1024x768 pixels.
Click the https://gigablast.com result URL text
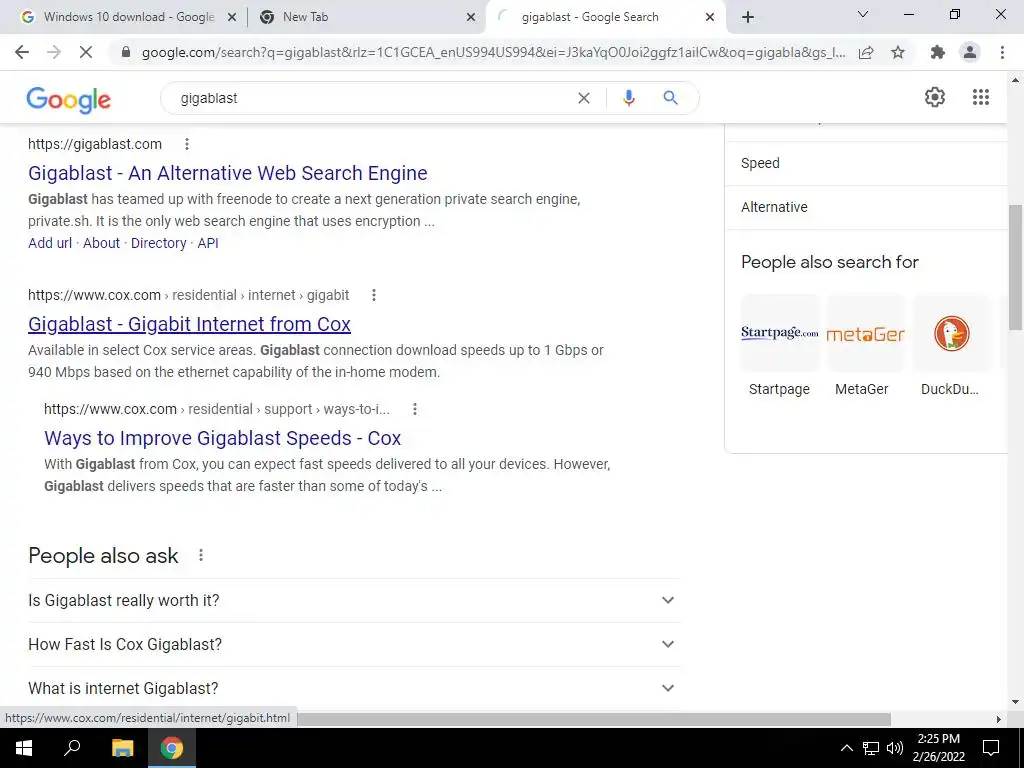click(95, 144)
